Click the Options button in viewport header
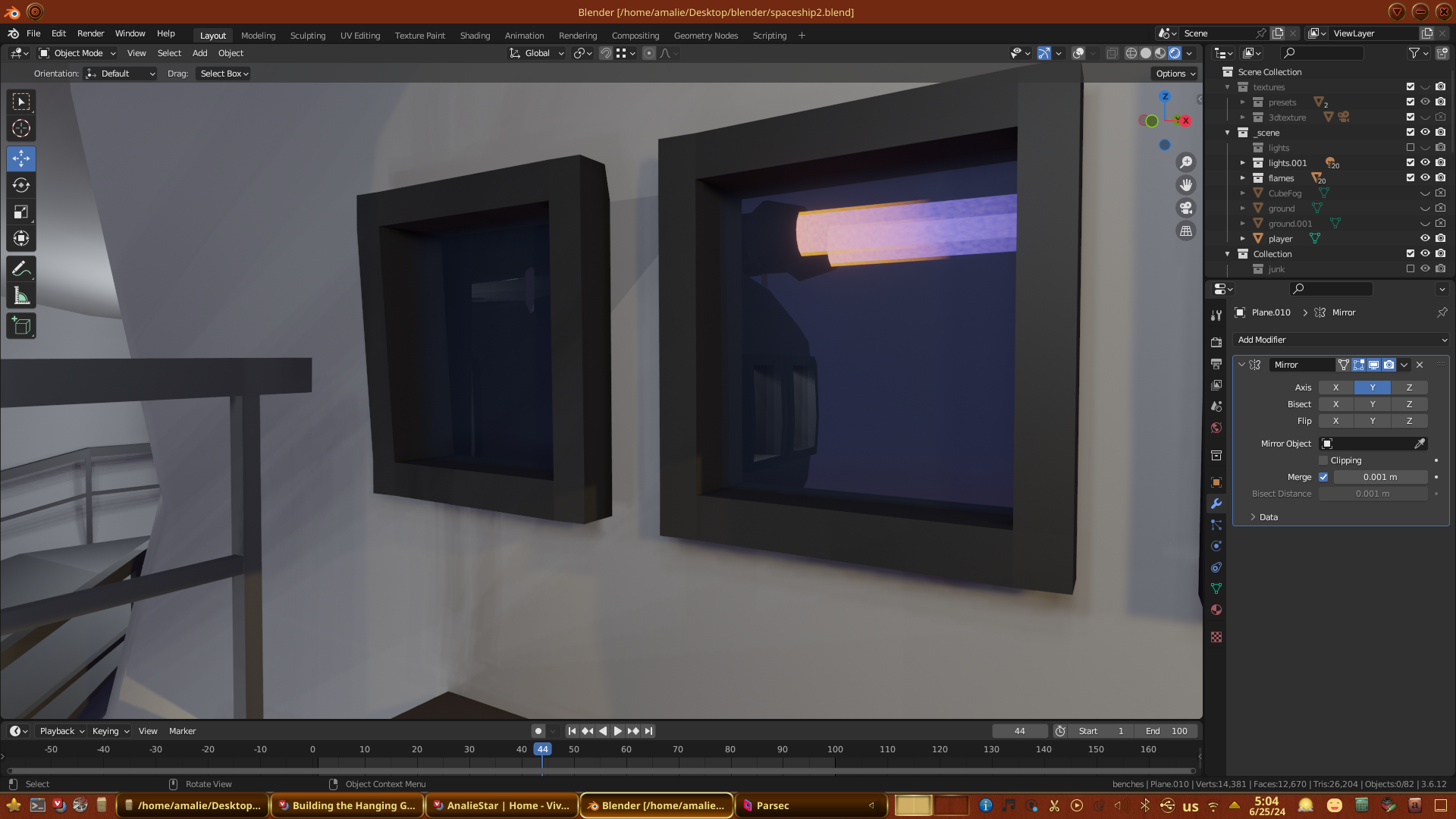This screenshot has height=819, width=1456. [x=1175, y=74]
